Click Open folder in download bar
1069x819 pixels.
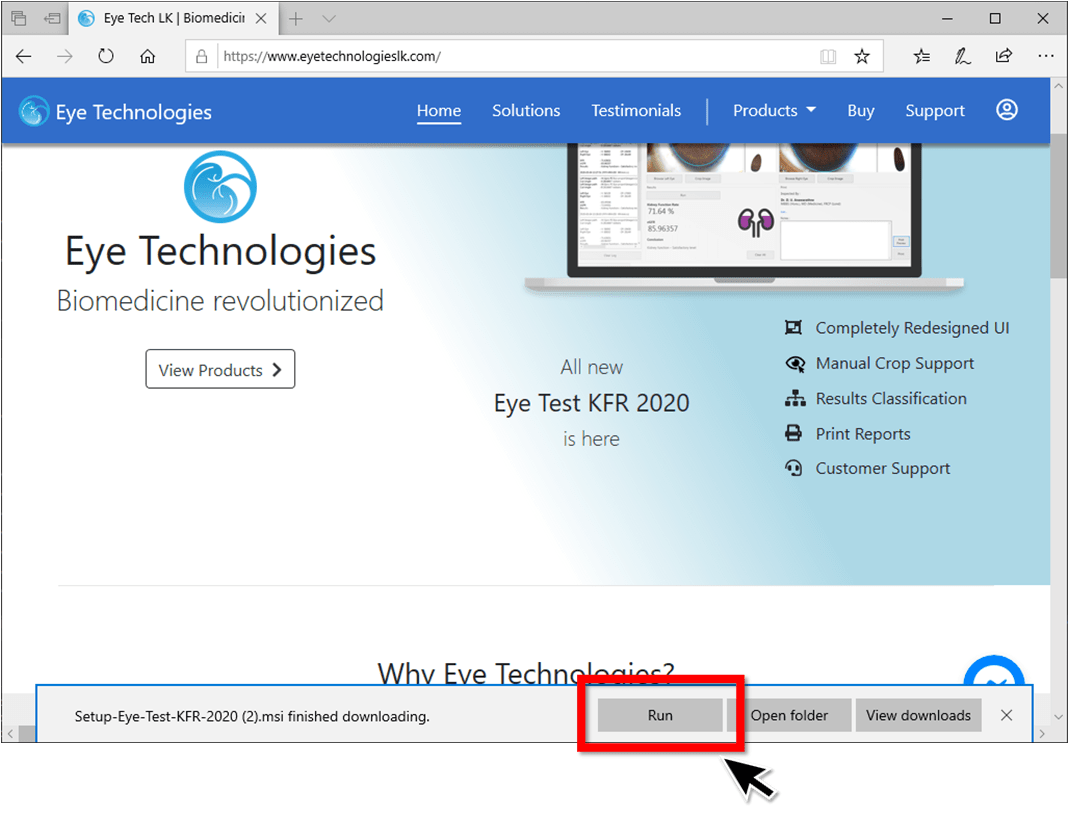789,715
